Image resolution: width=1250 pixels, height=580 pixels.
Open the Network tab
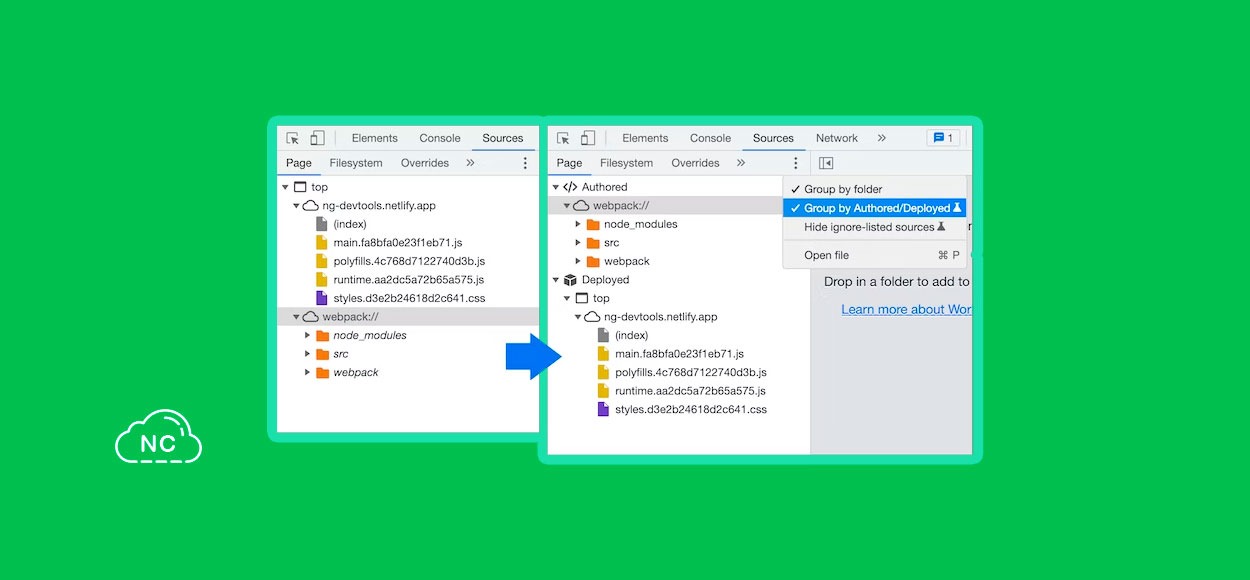pyautogui.click(x=837, y=138)
